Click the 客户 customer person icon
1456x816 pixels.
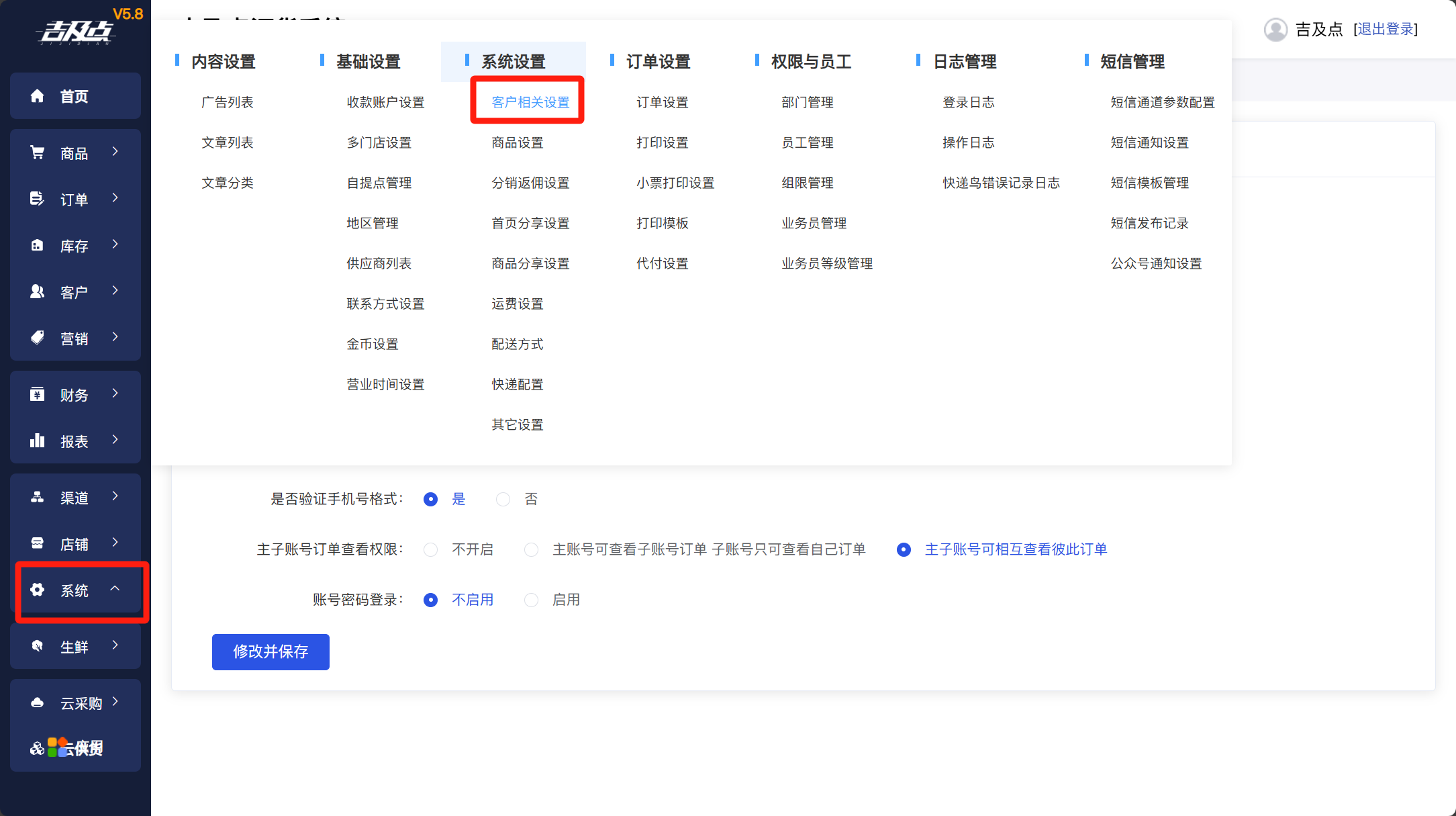click(x=38, y=291)
